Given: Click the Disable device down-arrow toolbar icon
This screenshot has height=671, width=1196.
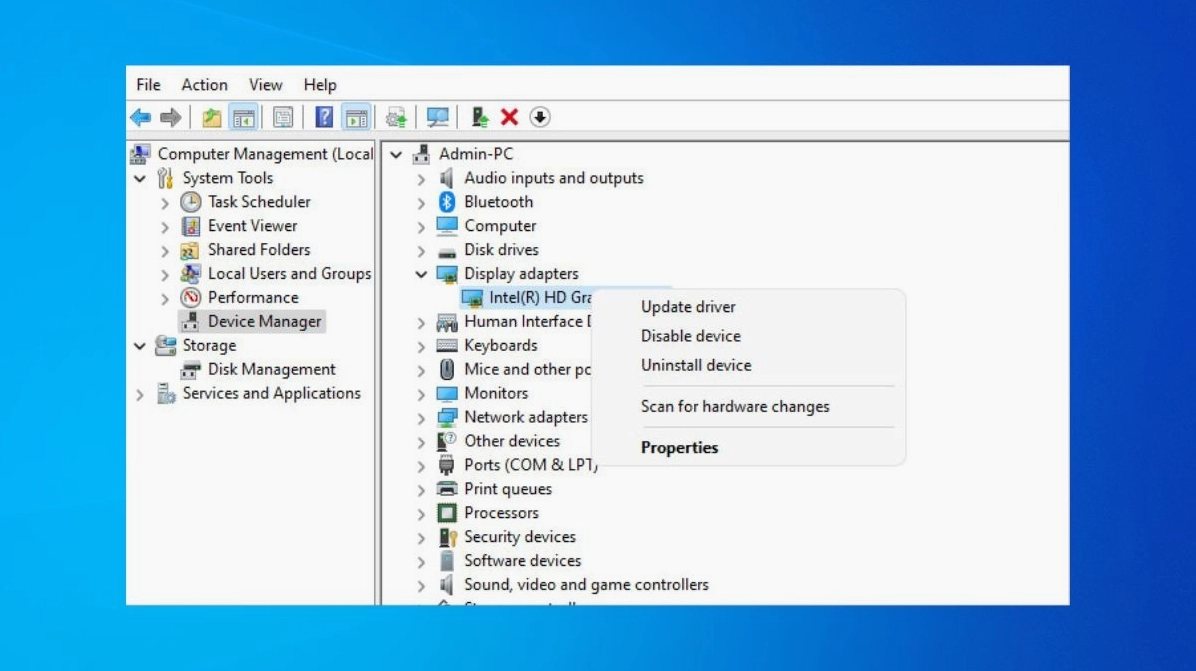Looking at the screenshot, I should pos(540,117).
